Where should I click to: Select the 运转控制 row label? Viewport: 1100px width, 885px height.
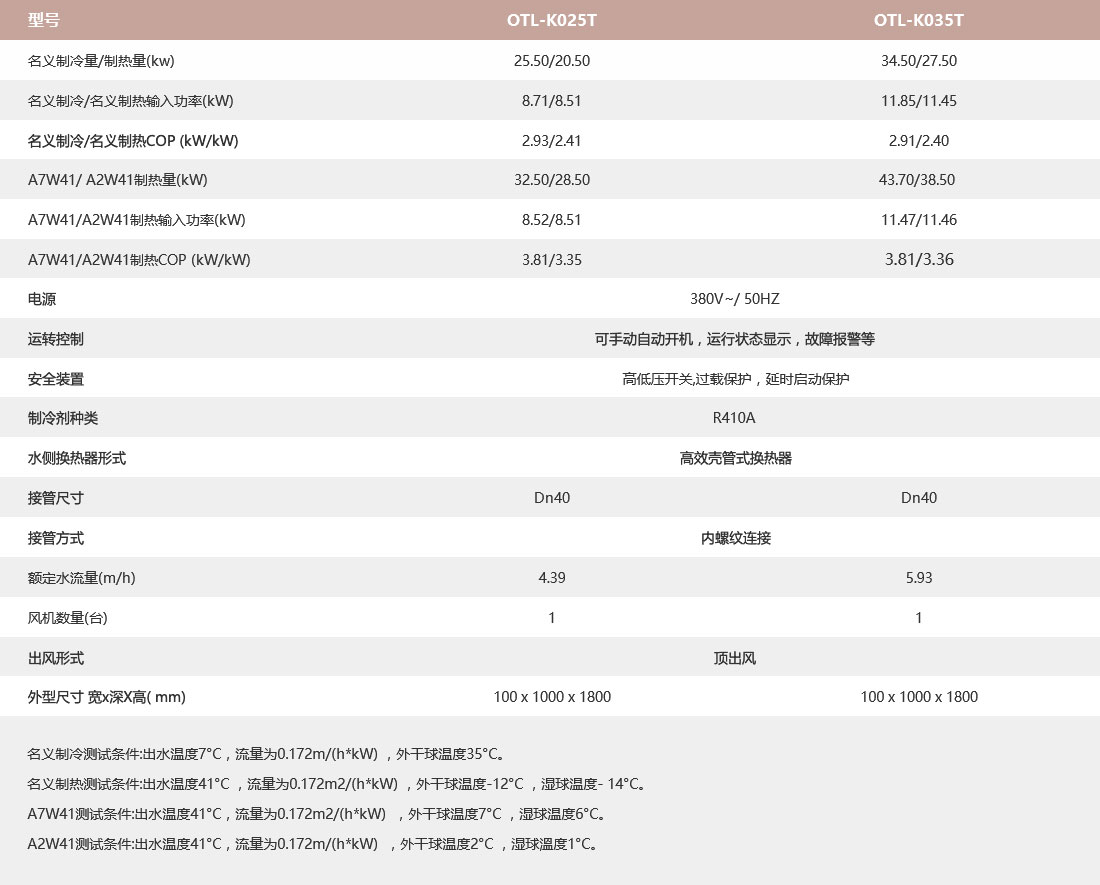point(56,339)
